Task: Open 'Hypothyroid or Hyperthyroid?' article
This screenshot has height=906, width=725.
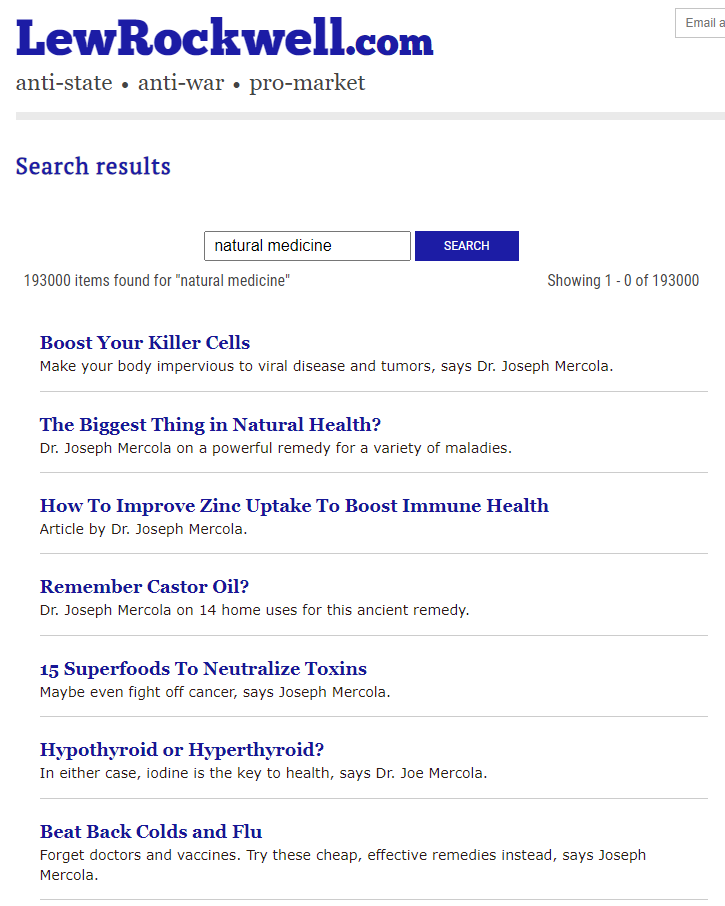Action: coord(182,749)
